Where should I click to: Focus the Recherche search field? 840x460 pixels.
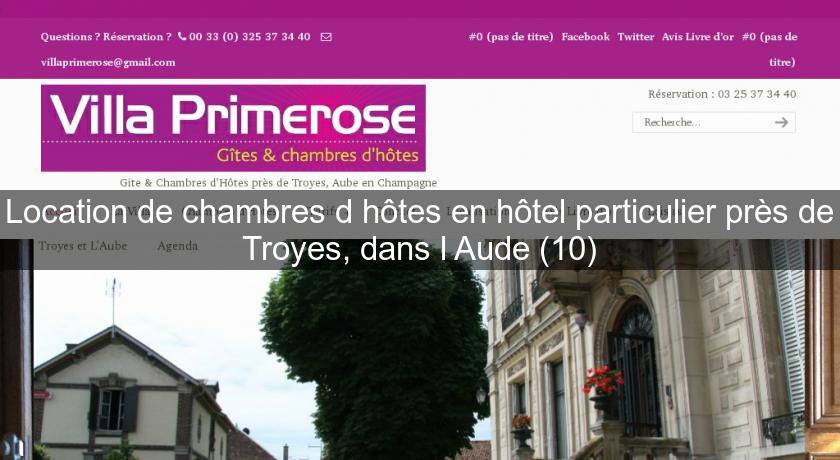(703, 122)
